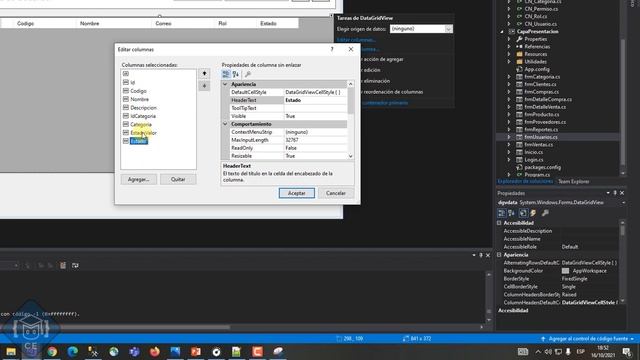Open PowerPoint from the taskbar
Viewport: 640px width, 360px height.
(196, 351)
